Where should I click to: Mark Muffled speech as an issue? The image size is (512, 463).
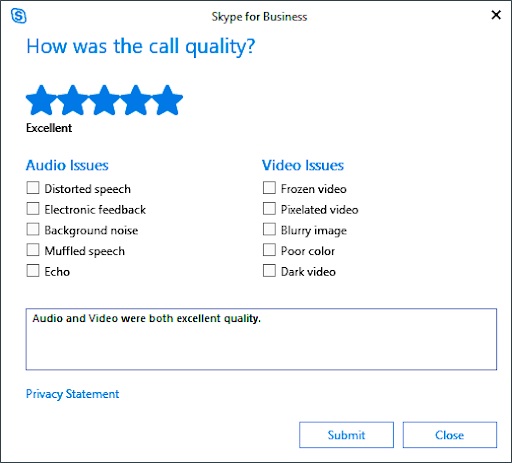coord(33,250)
